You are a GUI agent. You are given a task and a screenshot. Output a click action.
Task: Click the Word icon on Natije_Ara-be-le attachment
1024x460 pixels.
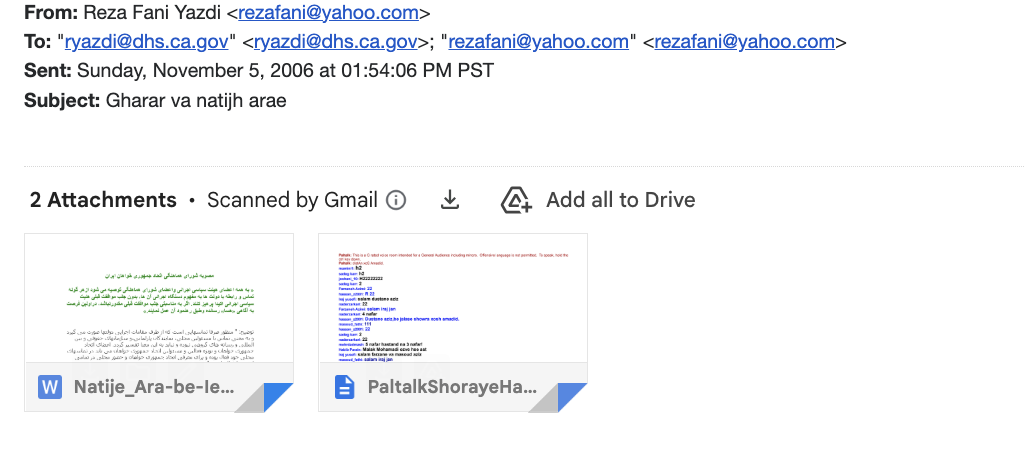(x=50, y=387)
